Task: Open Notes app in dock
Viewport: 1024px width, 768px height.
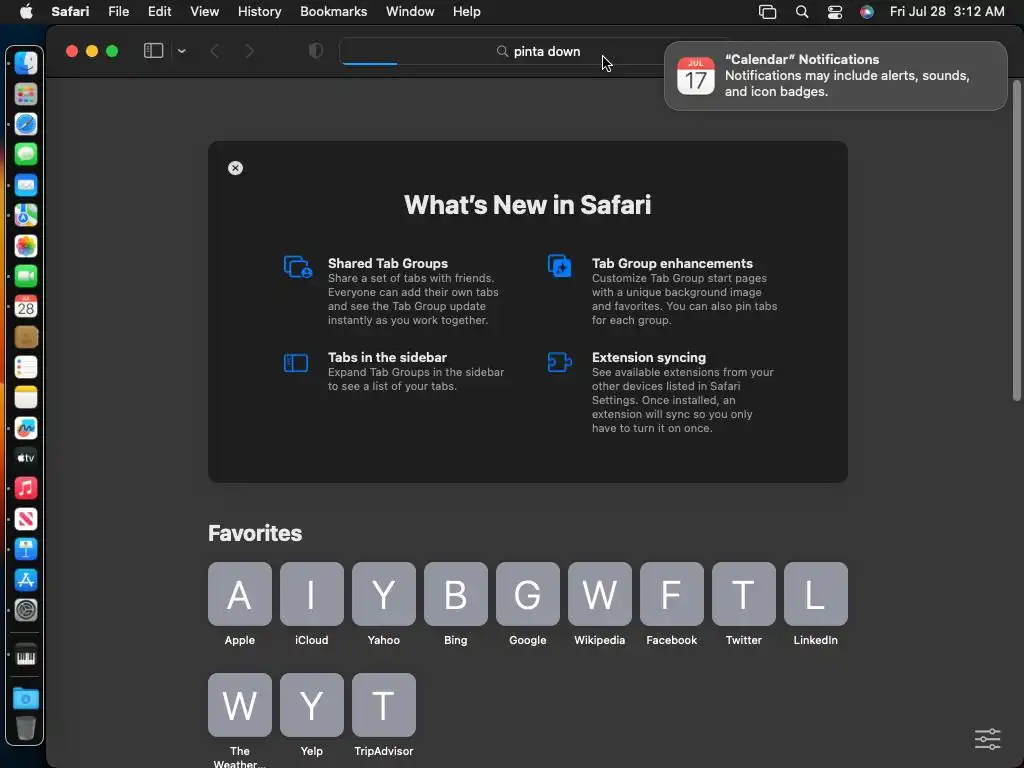Action: pyautogui.click(x=25, y=397)
